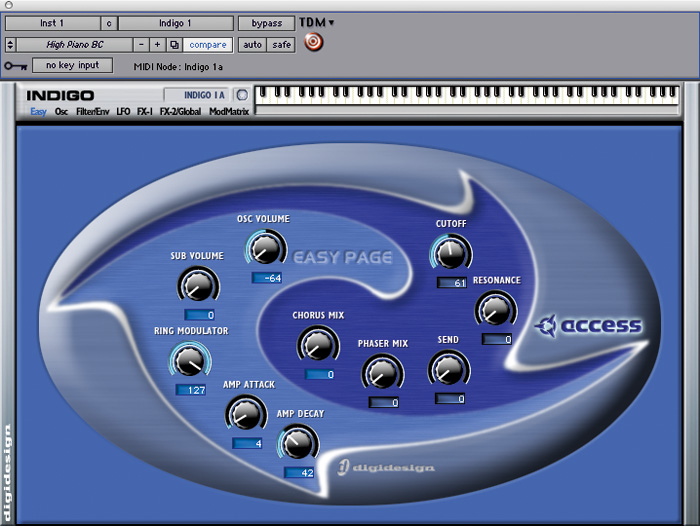Click the Amp Decay knob
Viewport: 700px width, 526px height.
[298, 443]
